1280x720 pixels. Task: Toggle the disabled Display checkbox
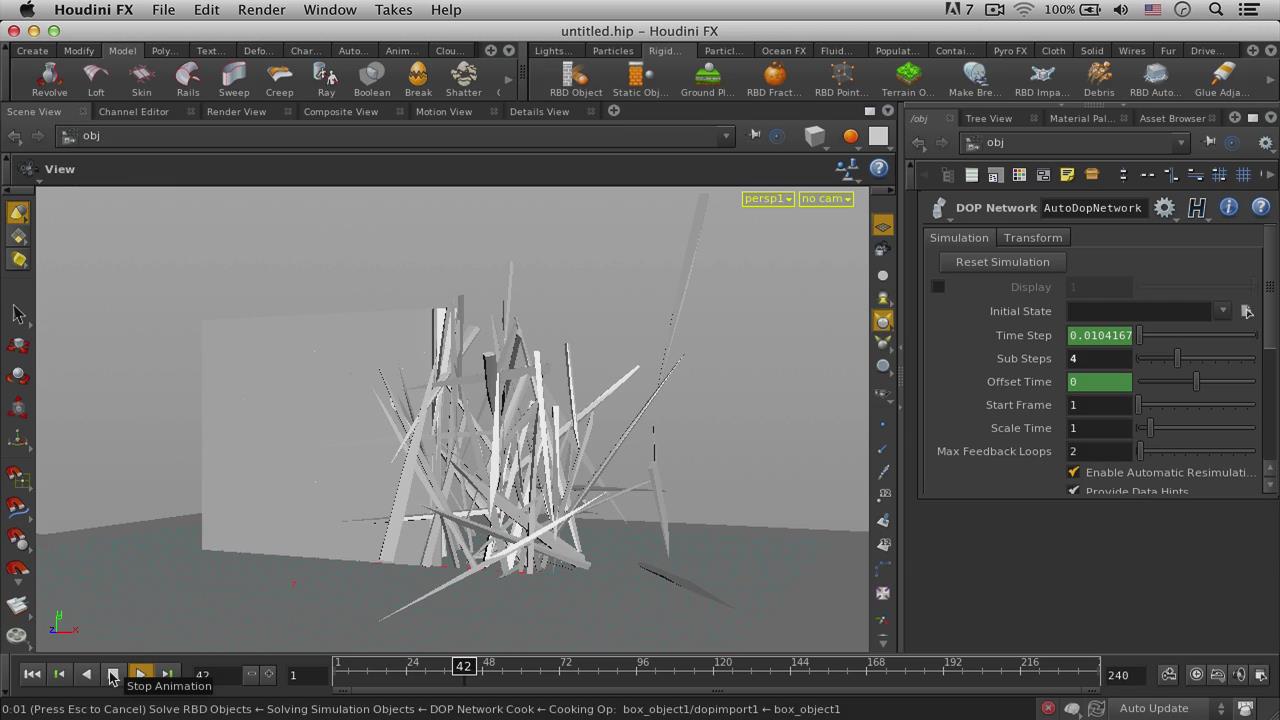[x=938, y=287]
